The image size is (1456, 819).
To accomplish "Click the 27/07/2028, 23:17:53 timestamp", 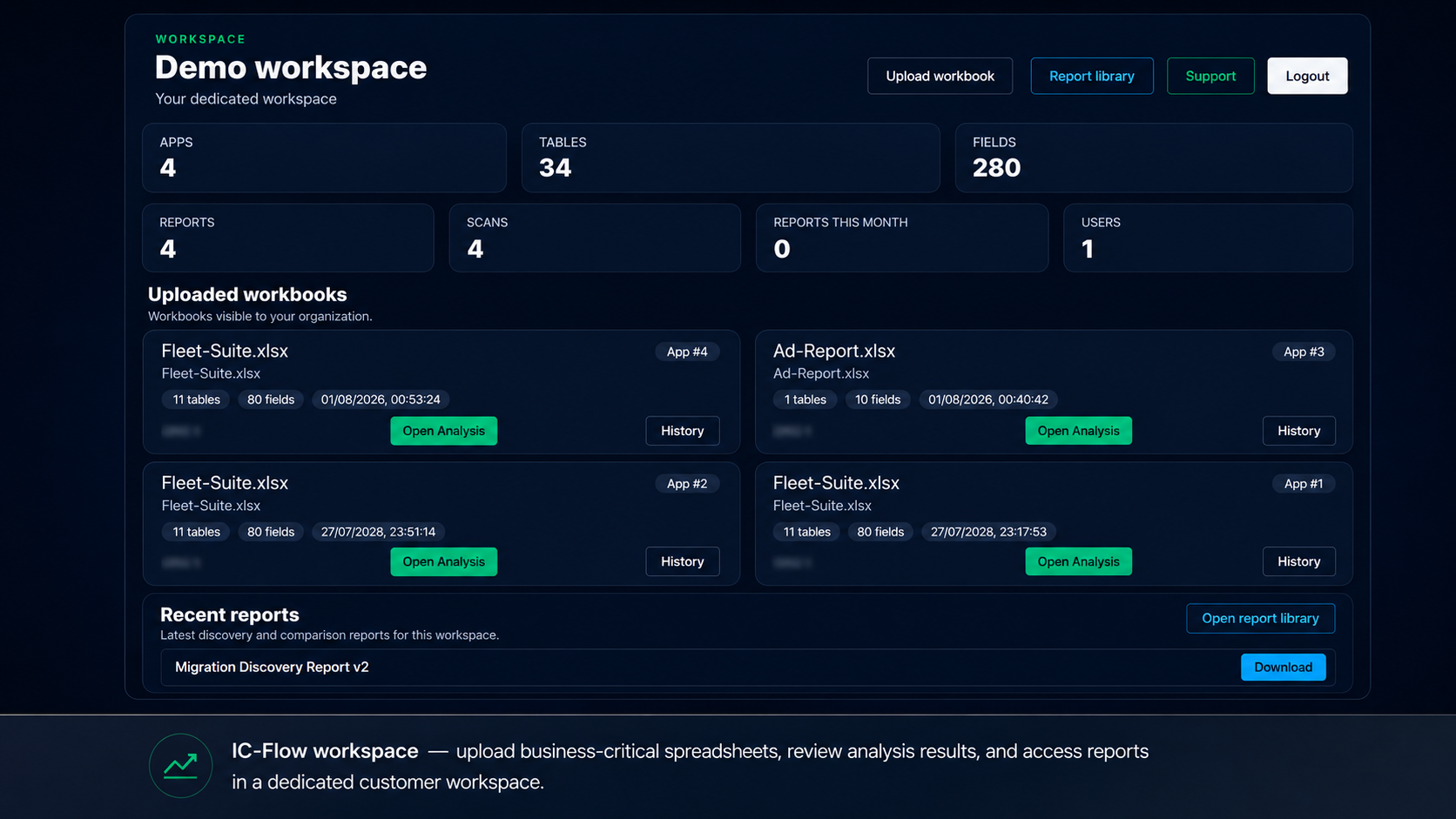I will tap(988, 532).
